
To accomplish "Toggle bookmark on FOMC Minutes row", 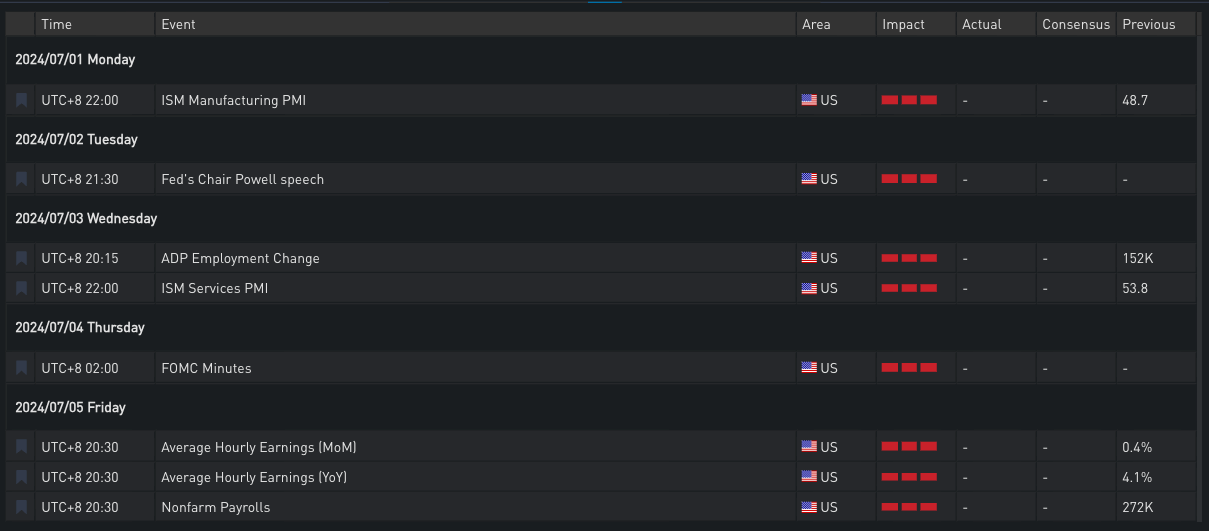I will tap(21, 368).
